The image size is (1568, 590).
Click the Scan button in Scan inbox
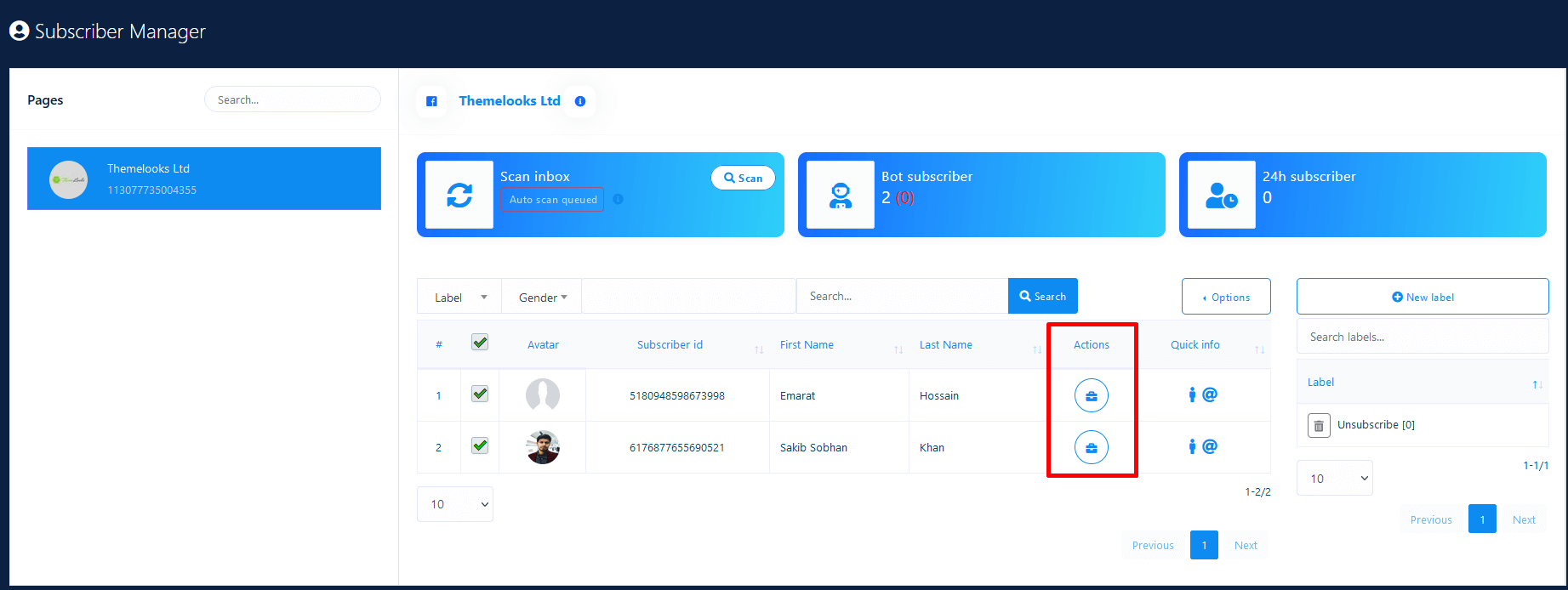point(743,178)
